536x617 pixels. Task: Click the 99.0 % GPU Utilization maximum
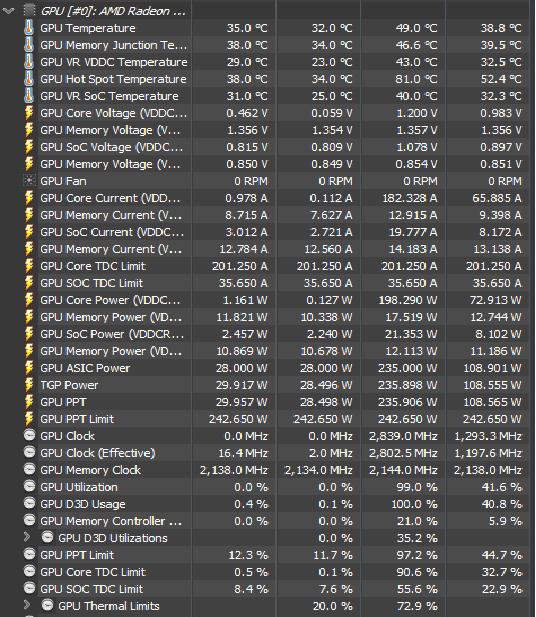coord(417,487)
